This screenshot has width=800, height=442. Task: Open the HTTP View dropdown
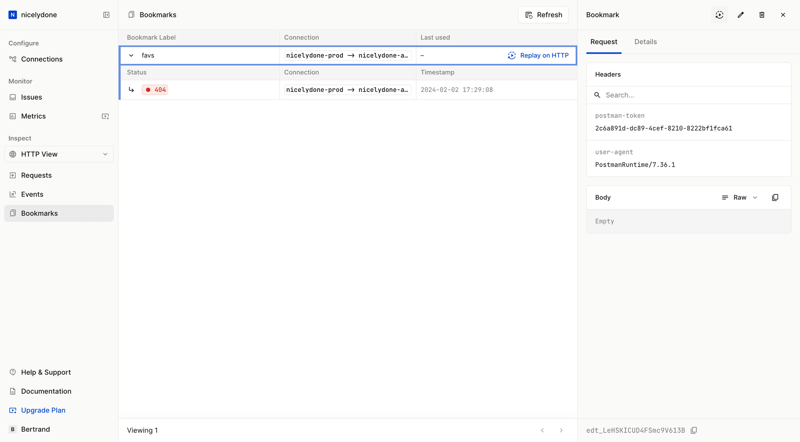[59, 154]
